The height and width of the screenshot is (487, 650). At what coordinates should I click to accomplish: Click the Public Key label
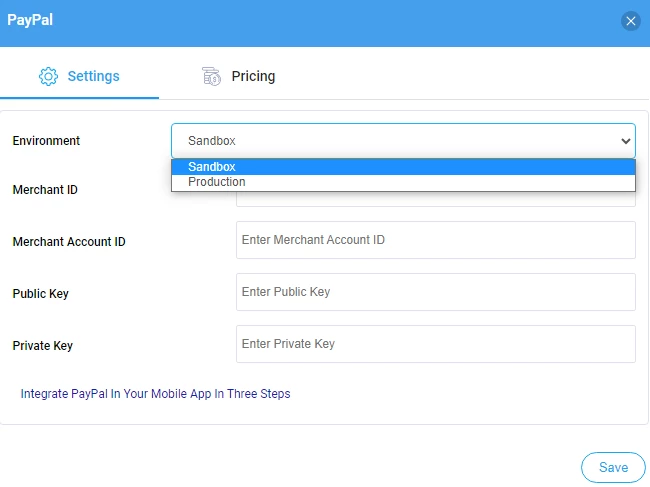41,293
